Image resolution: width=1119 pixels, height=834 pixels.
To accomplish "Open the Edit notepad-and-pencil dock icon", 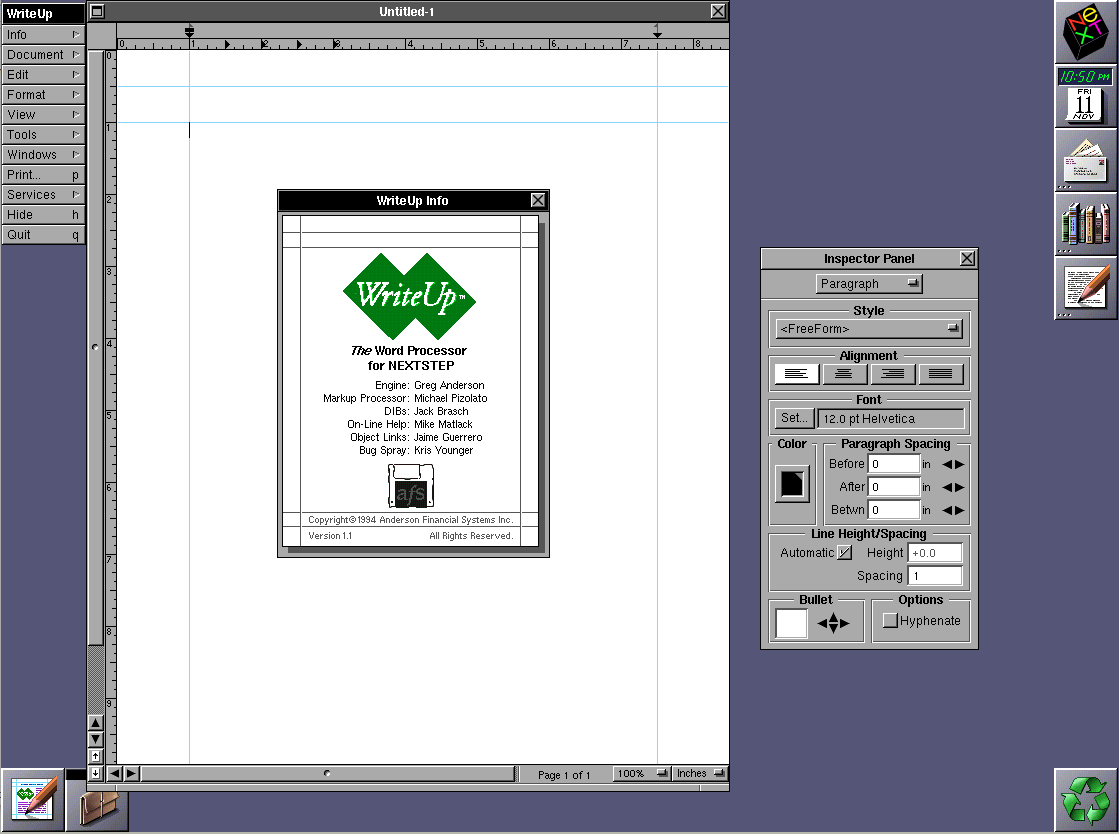I will click(1085, 288).
